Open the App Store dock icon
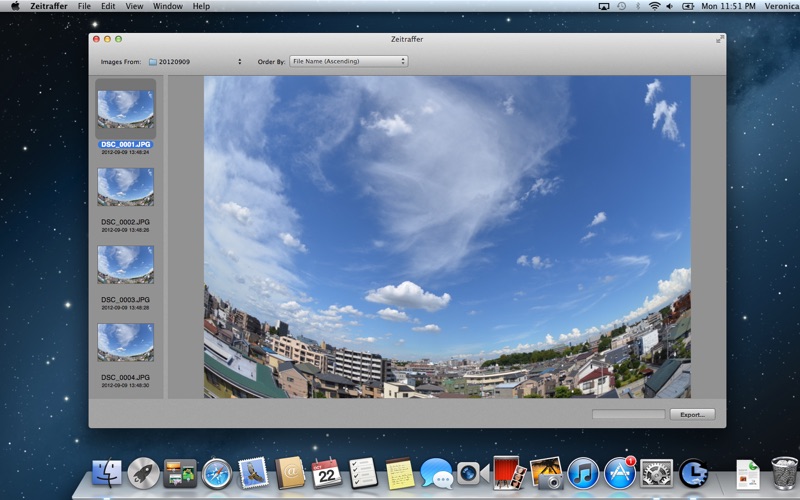Image resolution: width=800 pixels, height=500 pixels. (619, 472)
